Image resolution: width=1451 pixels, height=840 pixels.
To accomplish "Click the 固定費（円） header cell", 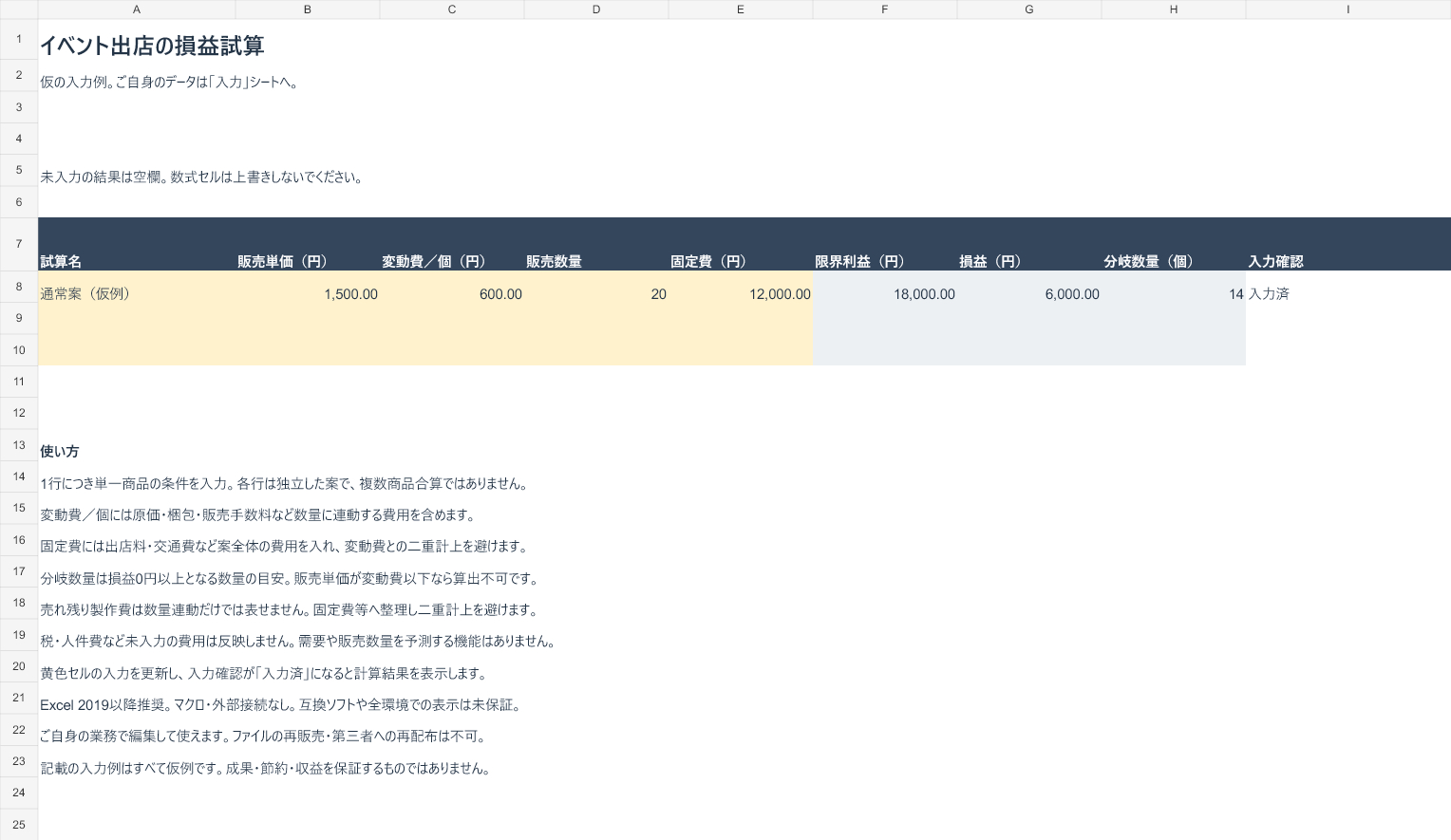I will click(x=741, y=244).
